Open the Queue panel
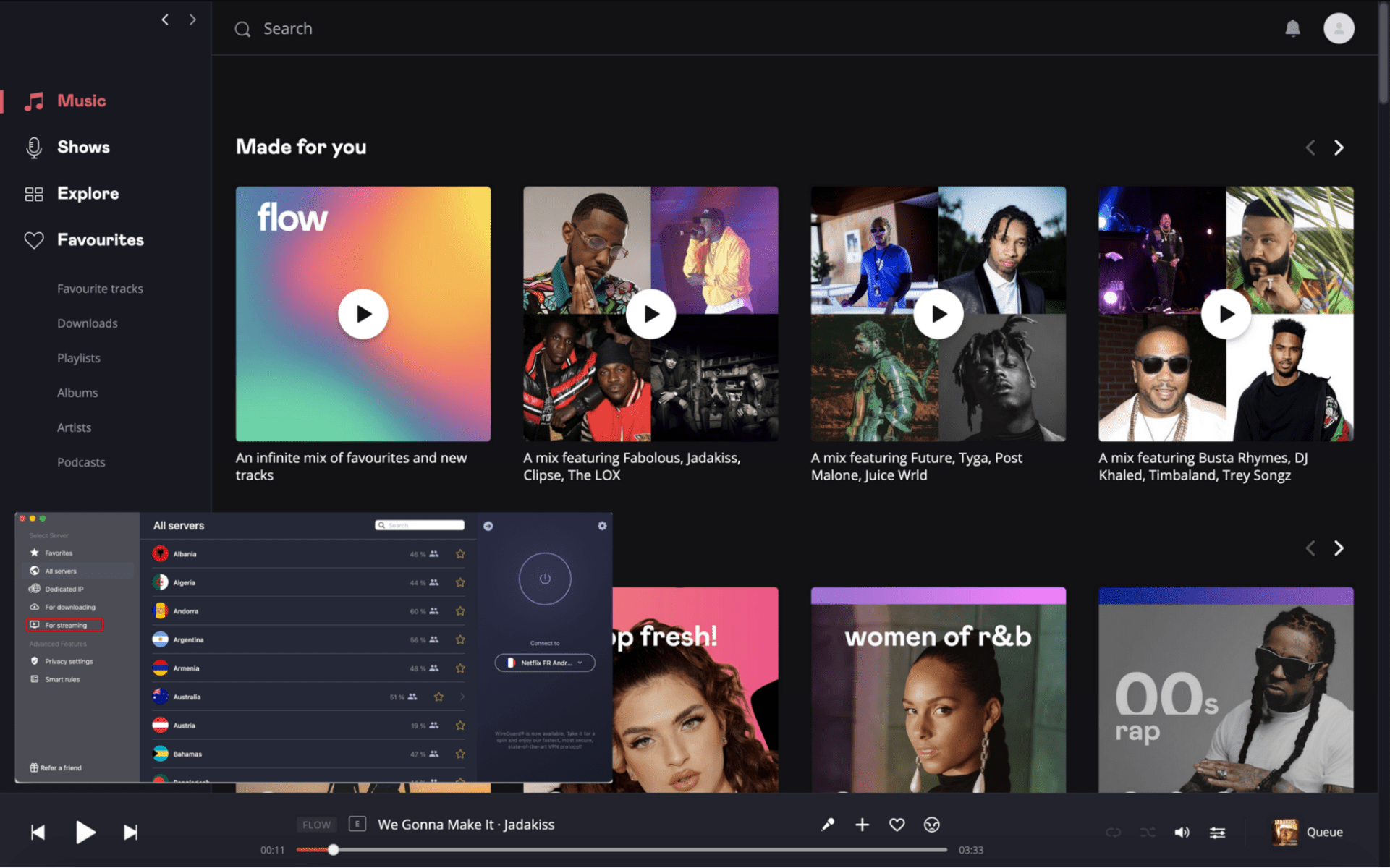The width and height of the screenshot is (1390, 868). pos(1324,832)
